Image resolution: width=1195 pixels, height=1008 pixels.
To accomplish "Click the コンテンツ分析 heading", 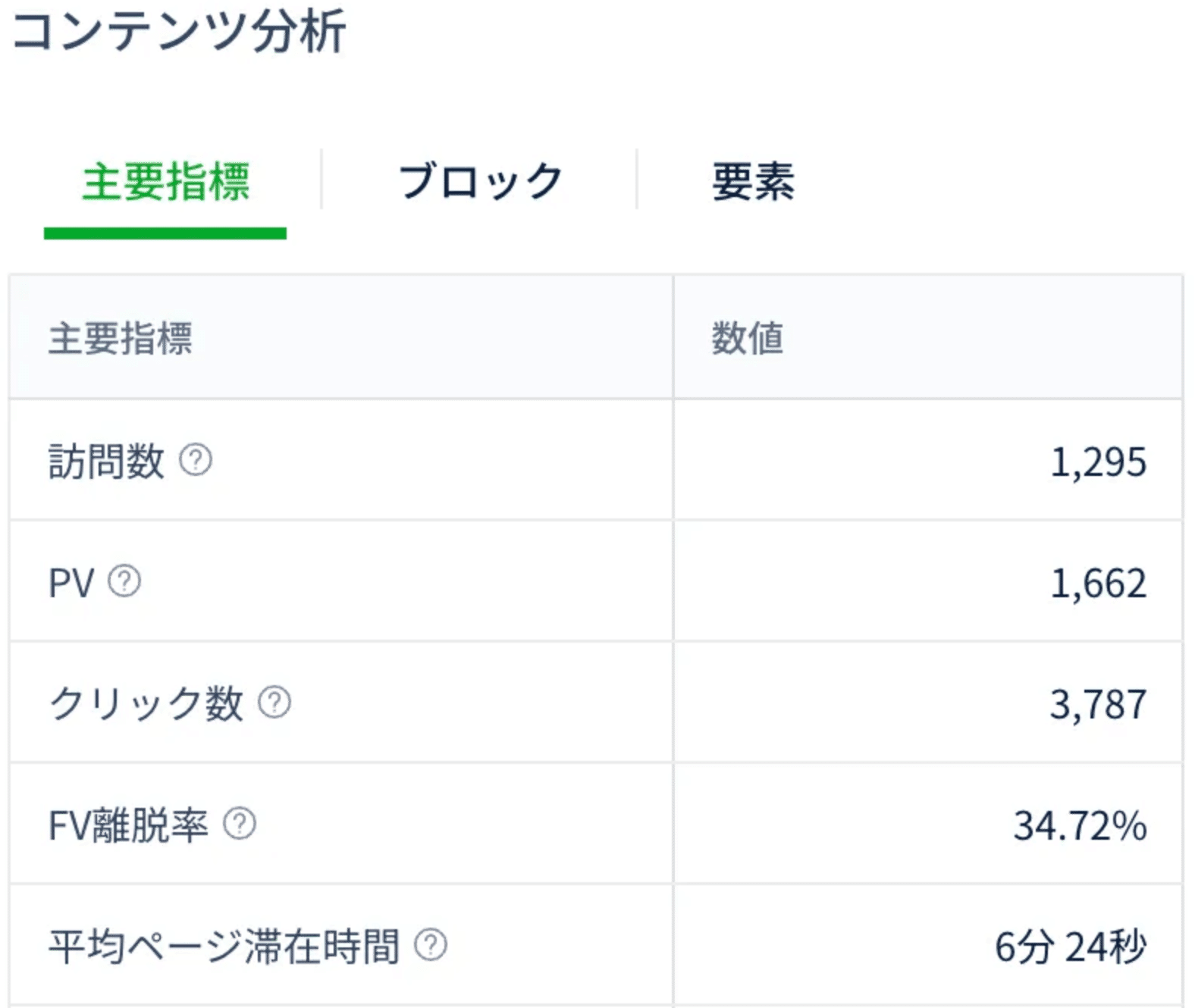I will tap(180, 32).
